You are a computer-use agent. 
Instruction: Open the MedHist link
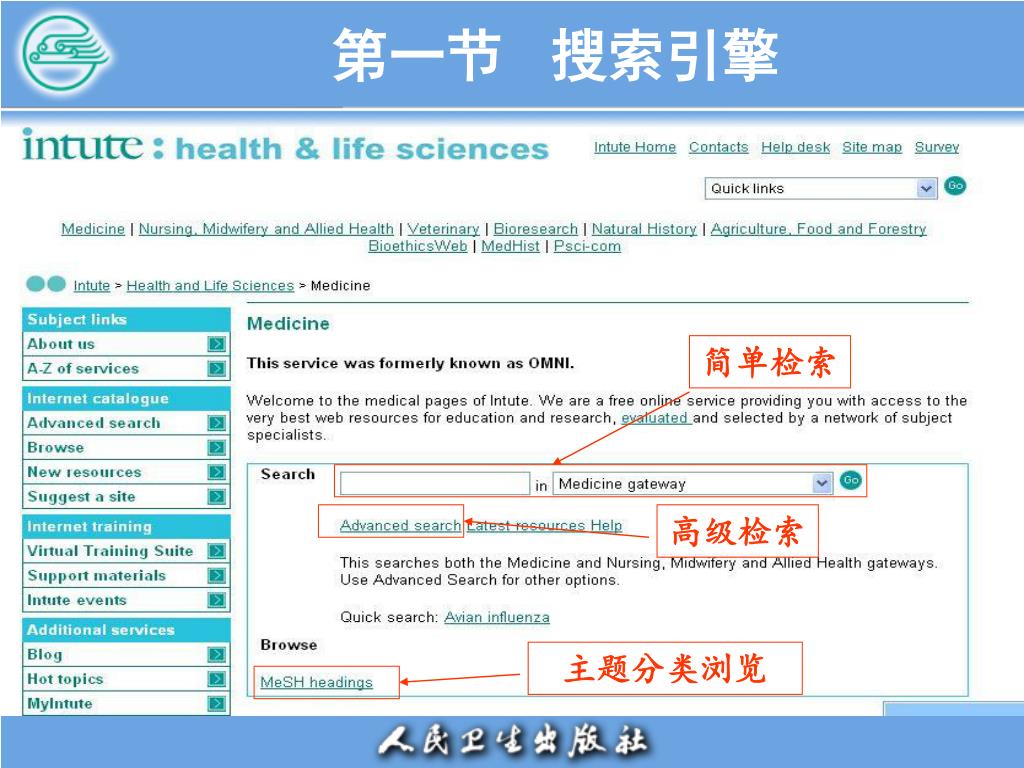click(x=511, y=246)
